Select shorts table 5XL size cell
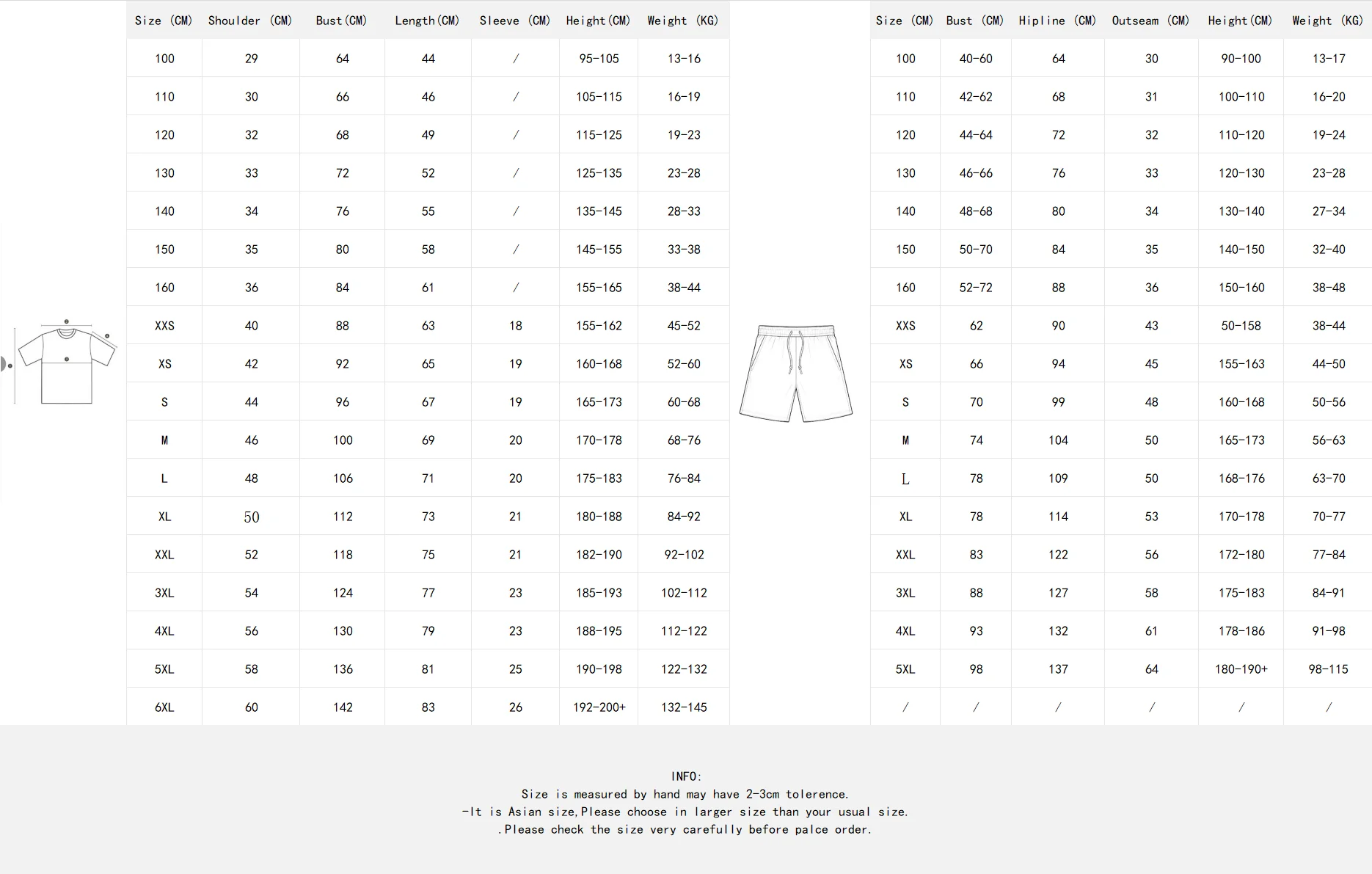Screen dimensions: 1372x874 click(x=905, y=669)
